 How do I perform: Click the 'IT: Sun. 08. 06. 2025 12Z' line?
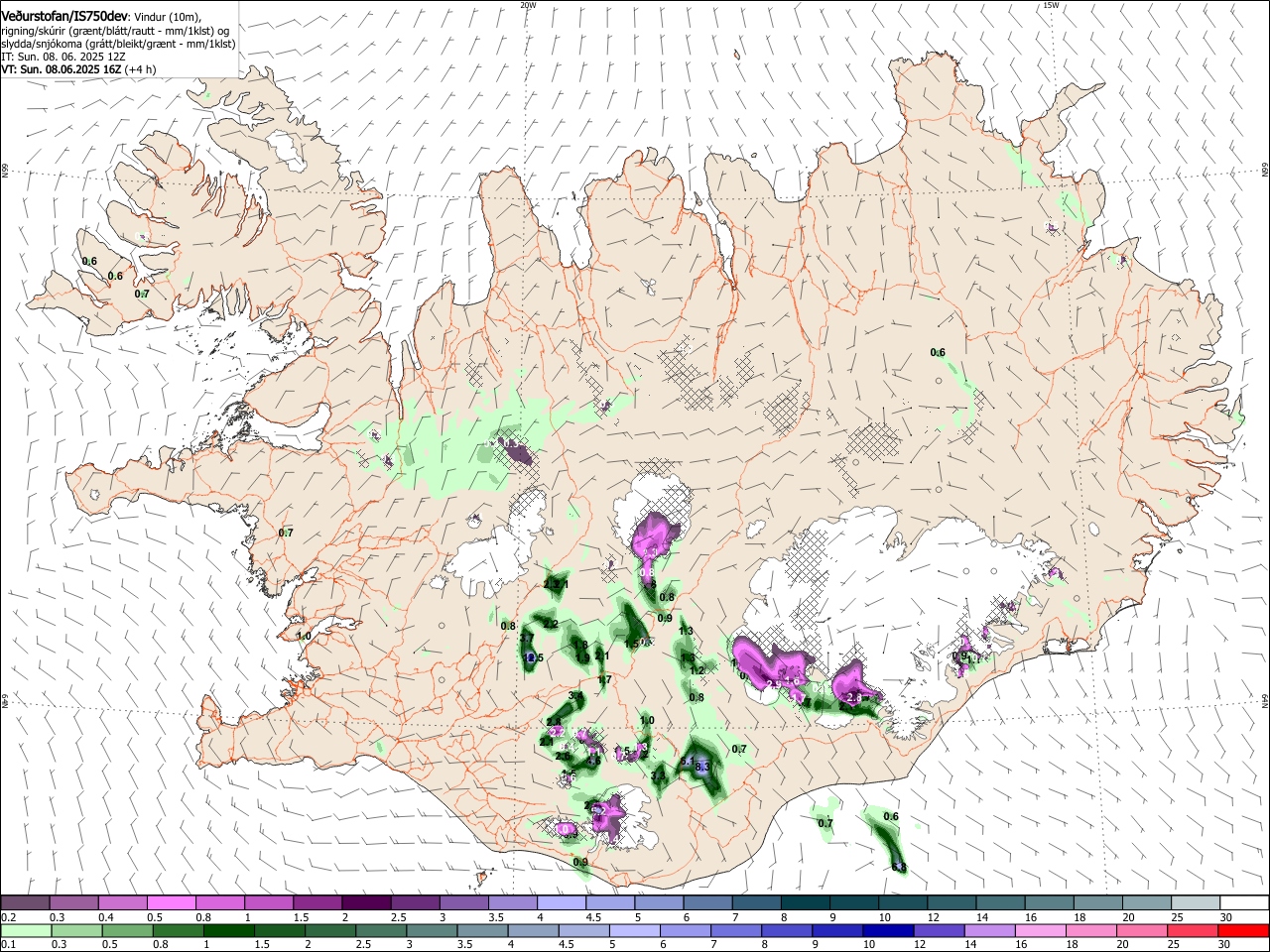pos(63,57)
